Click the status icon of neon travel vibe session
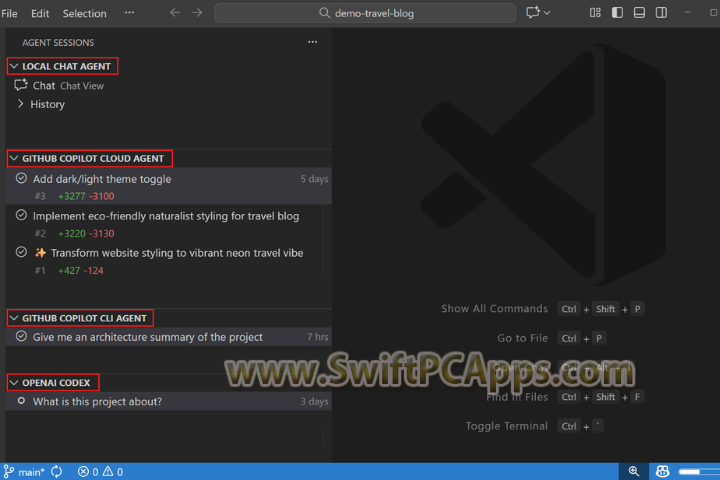The height and width of the screenshot is (480, 720). tap(21, 252)
